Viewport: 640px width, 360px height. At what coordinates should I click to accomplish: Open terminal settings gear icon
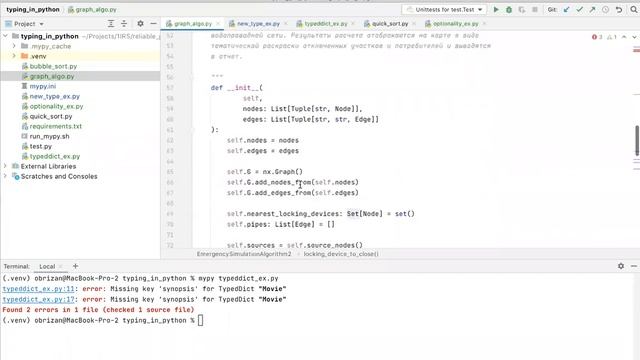(621, 266)
